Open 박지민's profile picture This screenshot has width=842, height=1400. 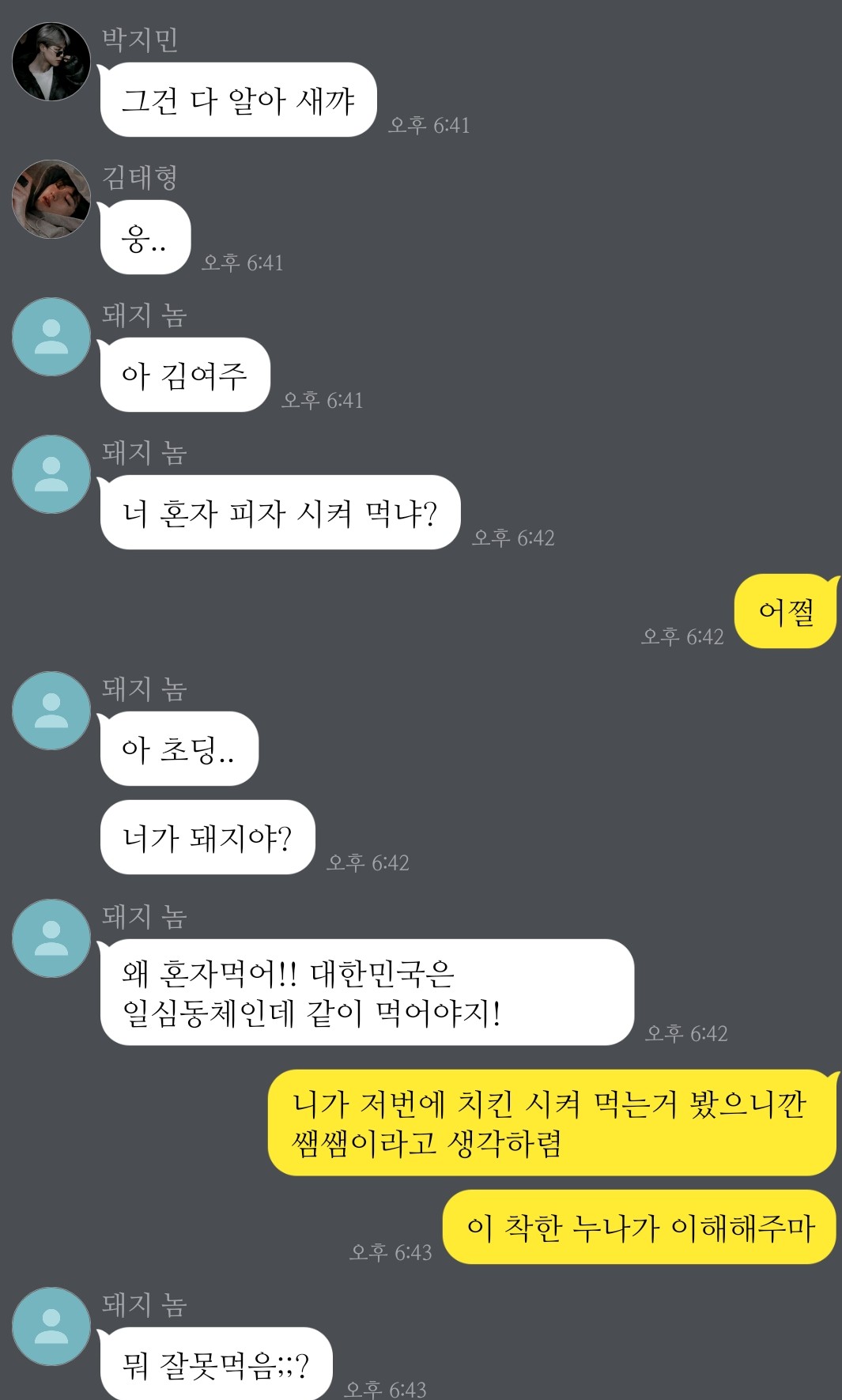(51, 62)
